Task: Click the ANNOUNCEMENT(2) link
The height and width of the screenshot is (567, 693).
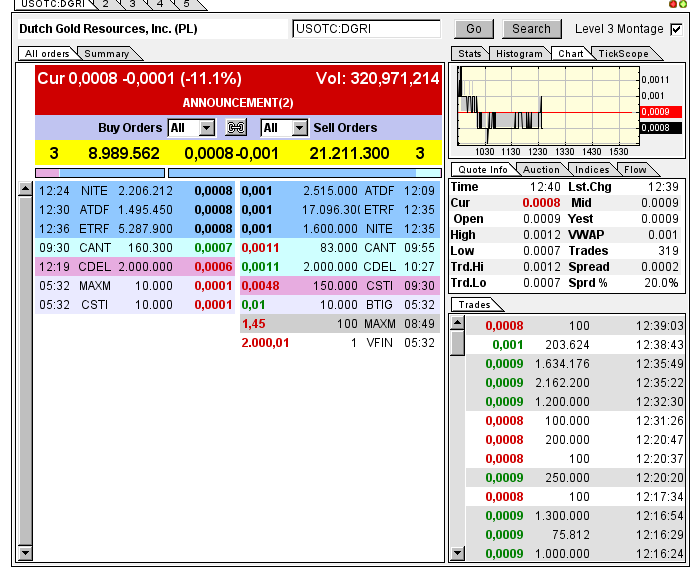Action: (238, 102)
